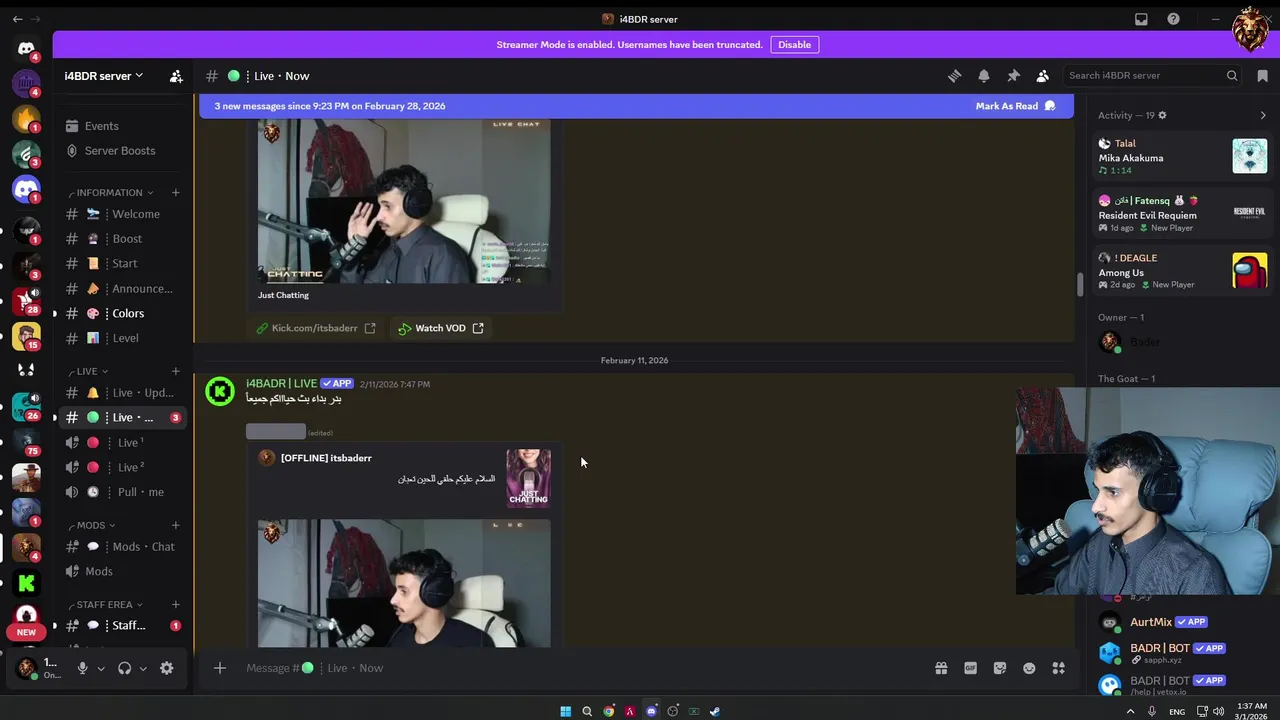1280x720 pixels.
Task: Open microphone input options arrow
Action: pos(101,668)
